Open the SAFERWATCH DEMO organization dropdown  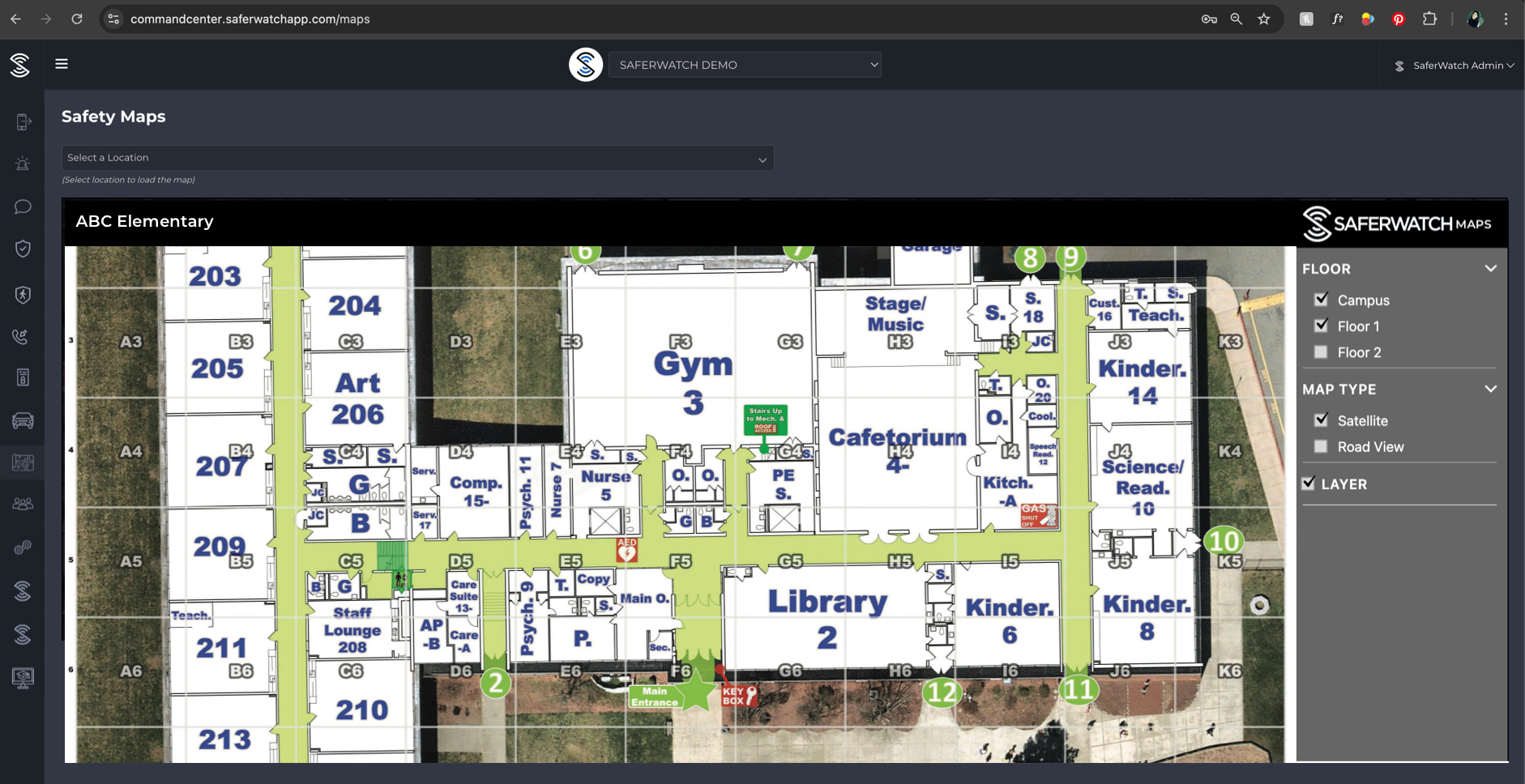pos(744,65)
